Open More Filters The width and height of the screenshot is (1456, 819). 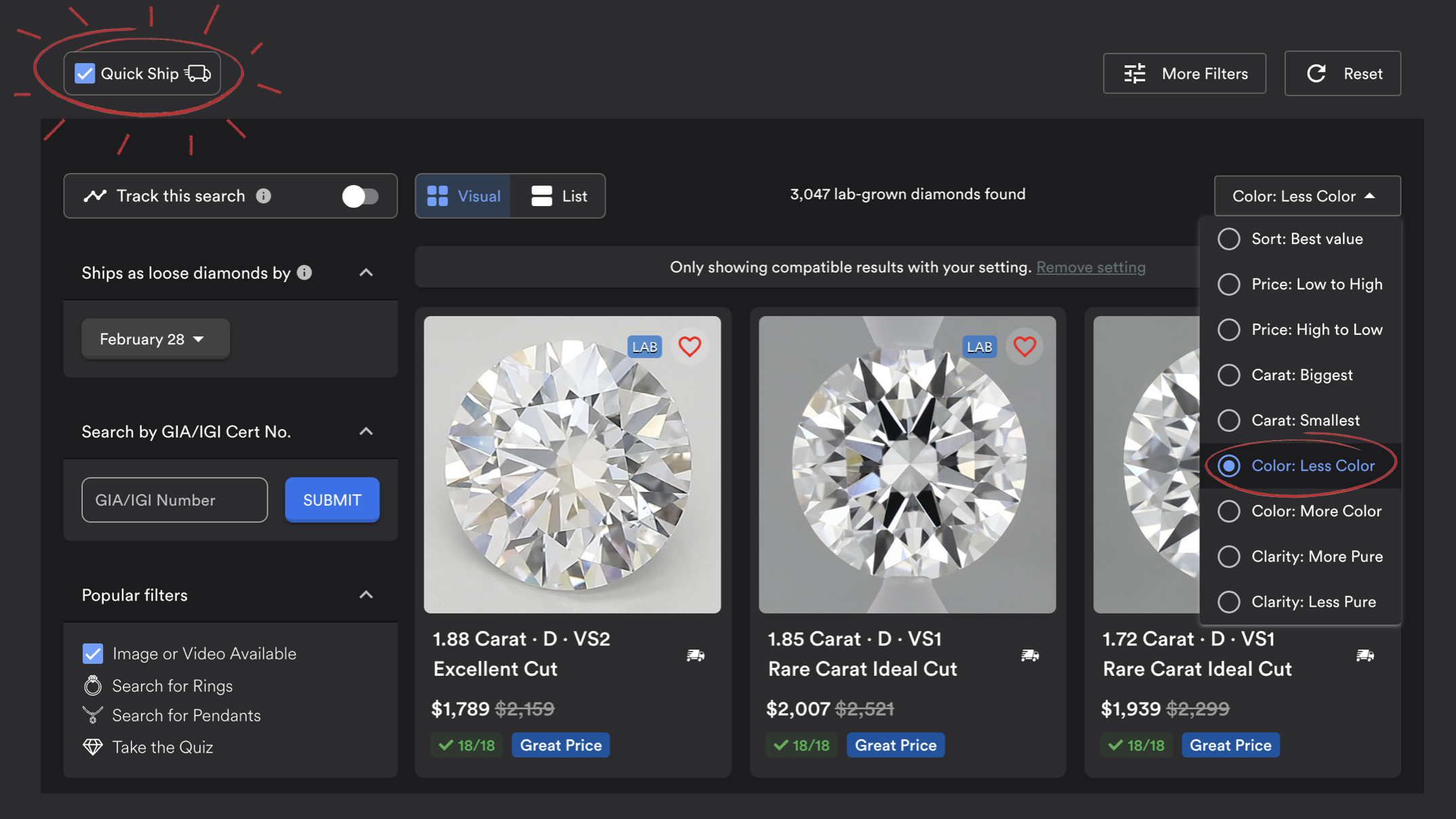click(1184, 73)
